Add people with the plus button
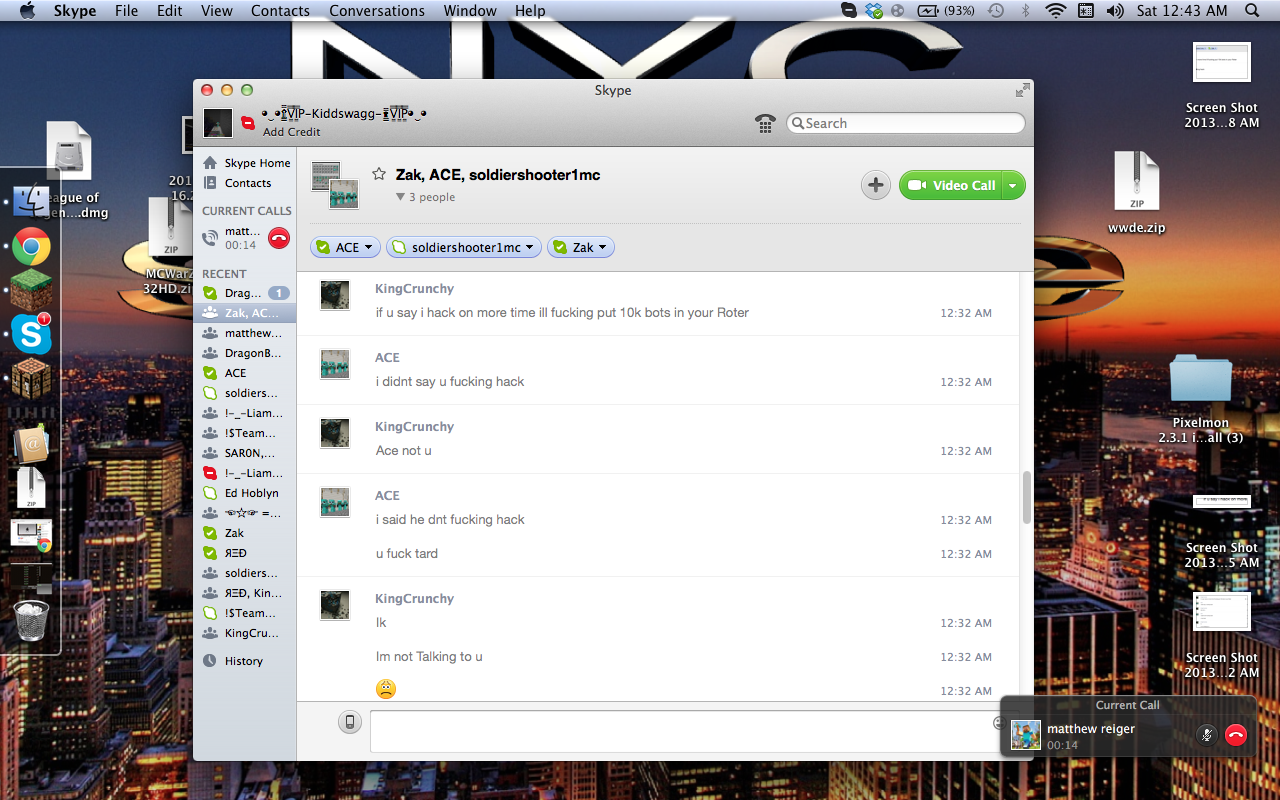This screenshot has height=800, width=1280. coord(875,185)
